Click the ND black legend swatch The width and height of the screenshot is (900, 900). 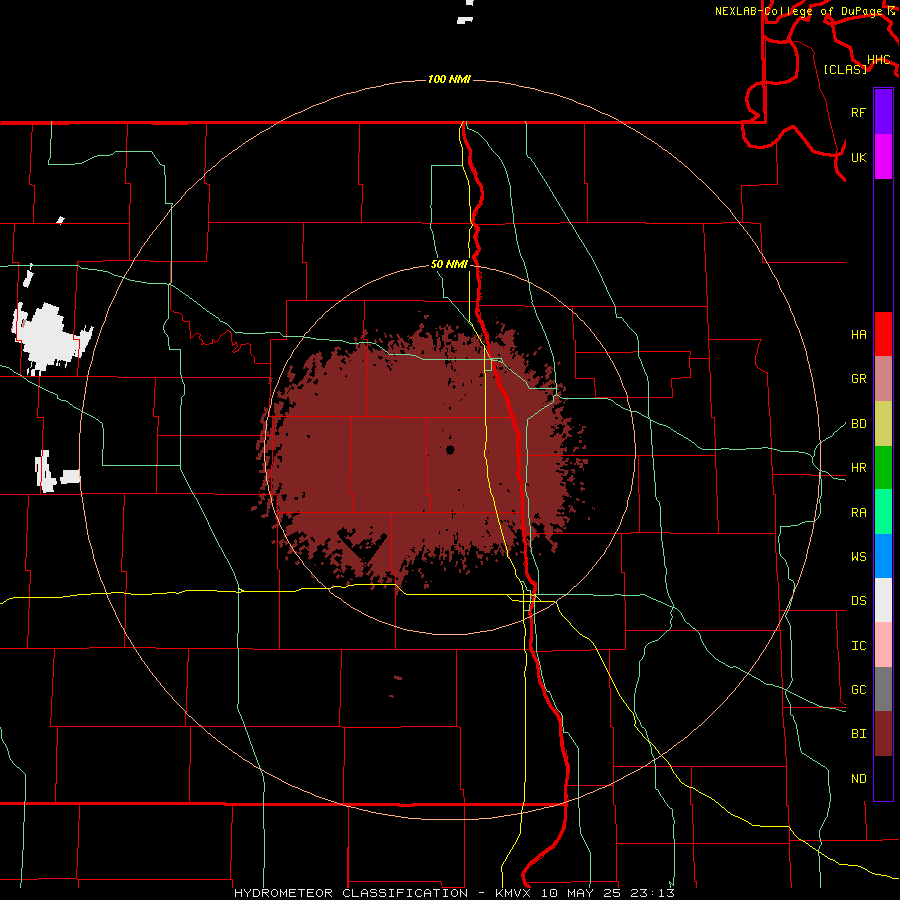(883, 778)
